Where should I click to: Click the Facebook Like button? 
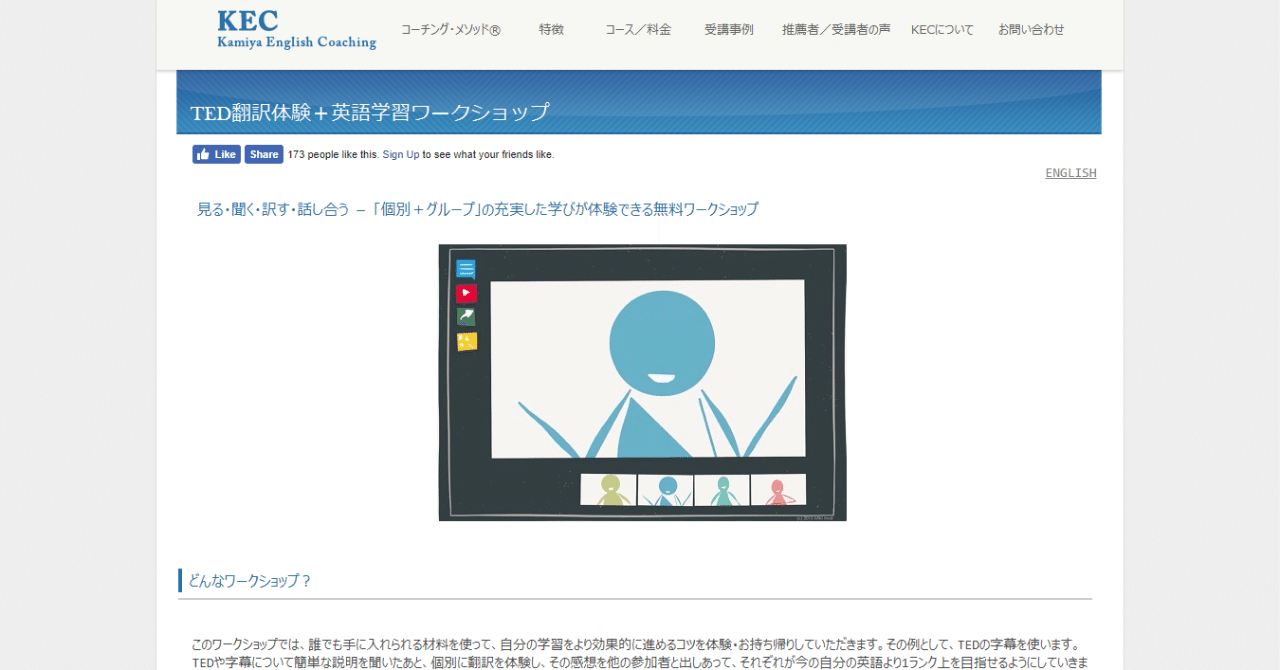click(217, 154)
